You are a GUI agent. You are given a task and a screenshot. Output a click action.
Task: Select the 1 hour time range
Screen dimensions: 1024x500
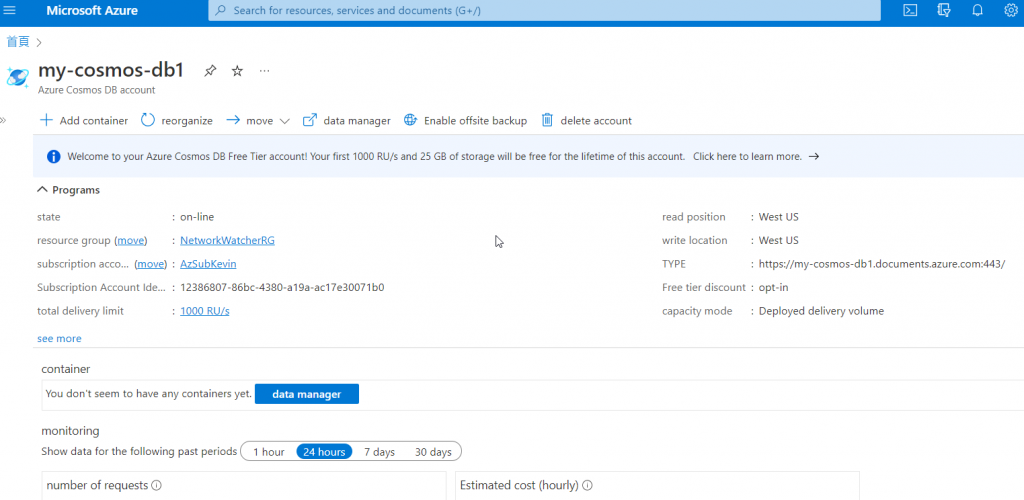coord(268,452)
